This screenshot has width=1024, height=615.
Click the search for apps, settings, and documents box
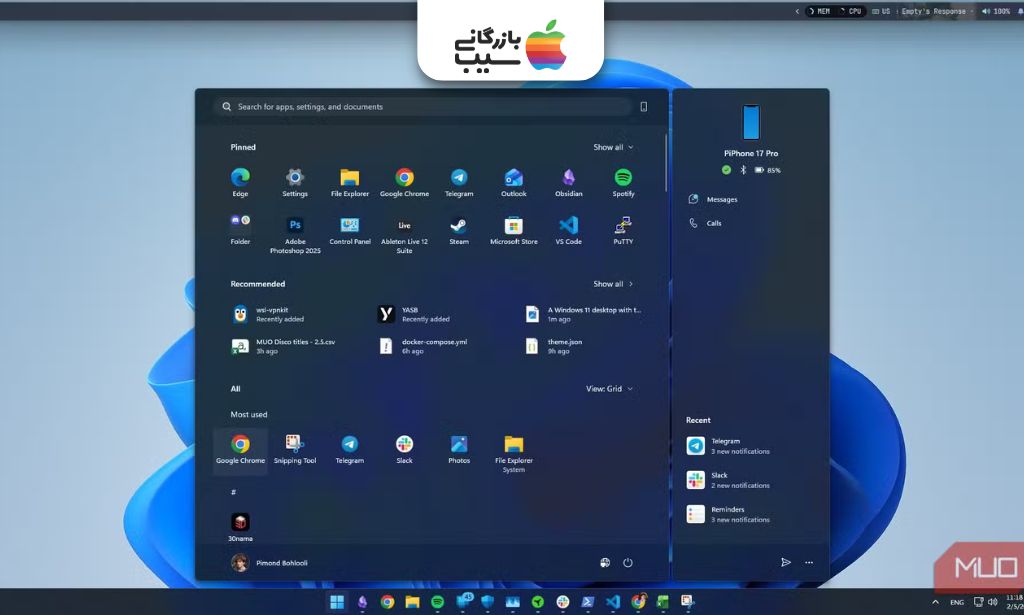422,106
